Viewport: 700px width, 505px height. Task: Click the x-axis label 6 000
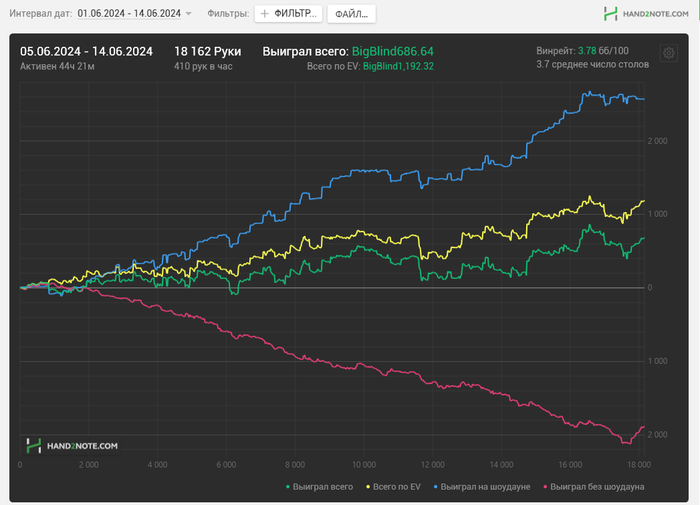(x=226, y=465)
